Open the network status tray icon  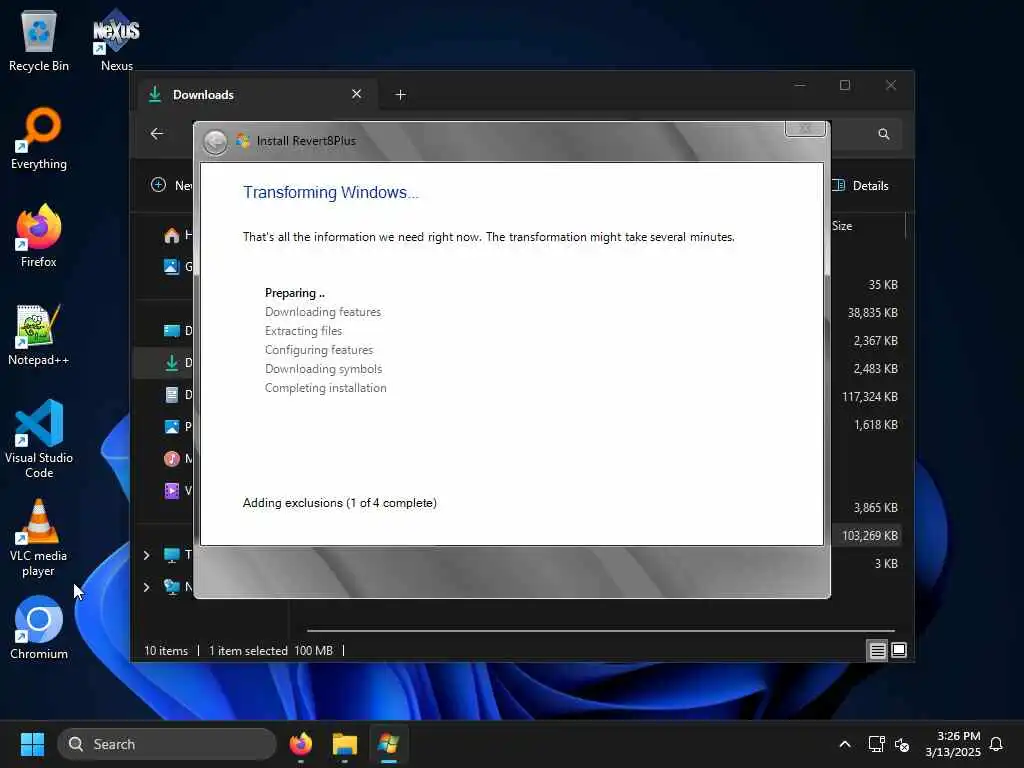pyautogui.click(x=876, y=744)
